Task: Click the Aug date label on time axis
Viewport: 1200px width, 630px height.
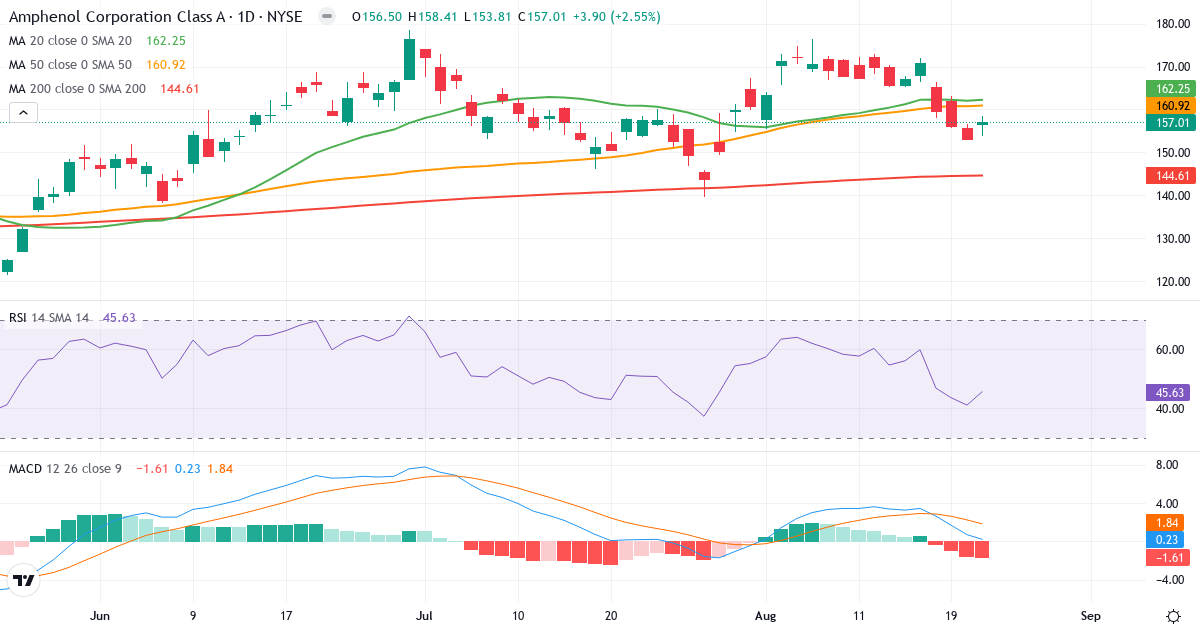Action: point(766,616)
